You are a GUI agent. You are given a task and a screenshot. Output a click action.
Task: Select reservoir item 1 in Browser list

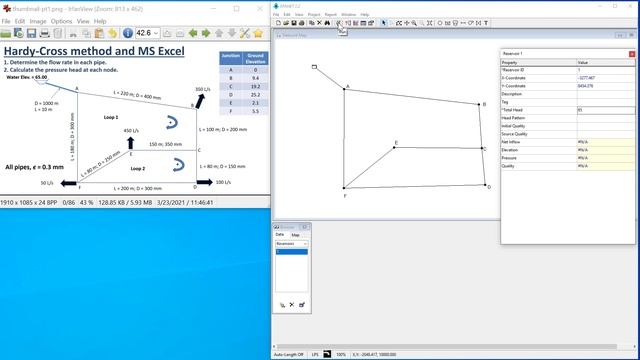coord(291,252)
